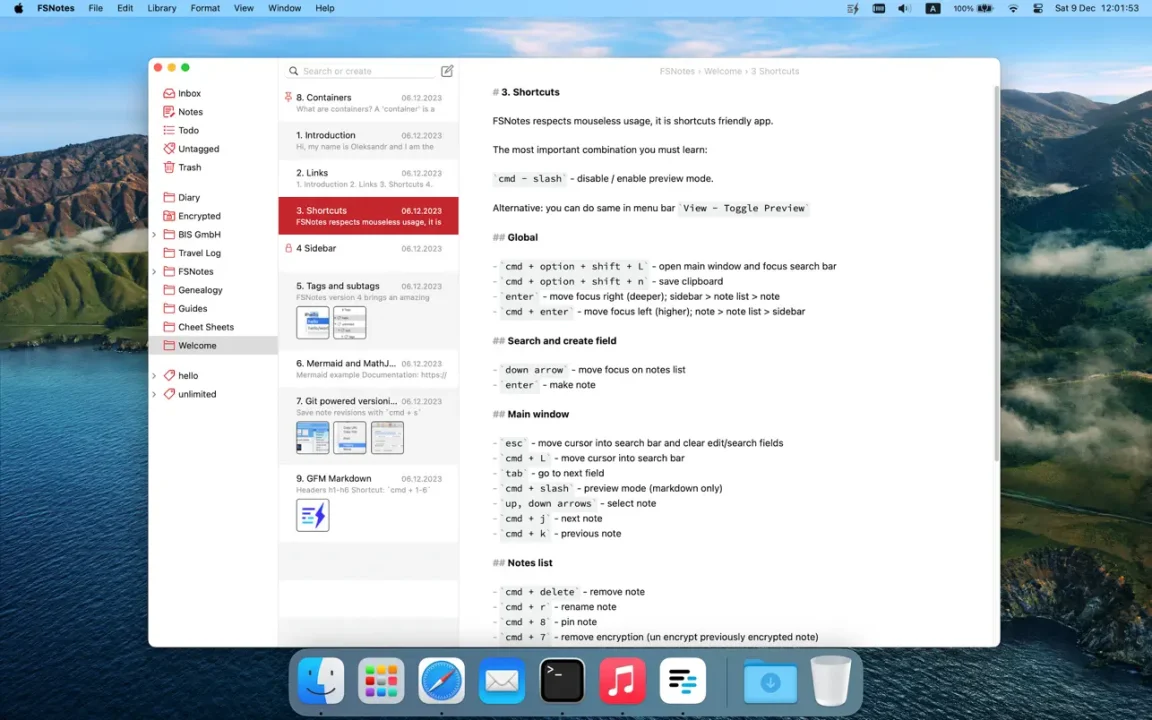The height and width of the screenshot is (720, 1152).
Task: Open Finder from the Dock
Action: click(x=321, y=680)
